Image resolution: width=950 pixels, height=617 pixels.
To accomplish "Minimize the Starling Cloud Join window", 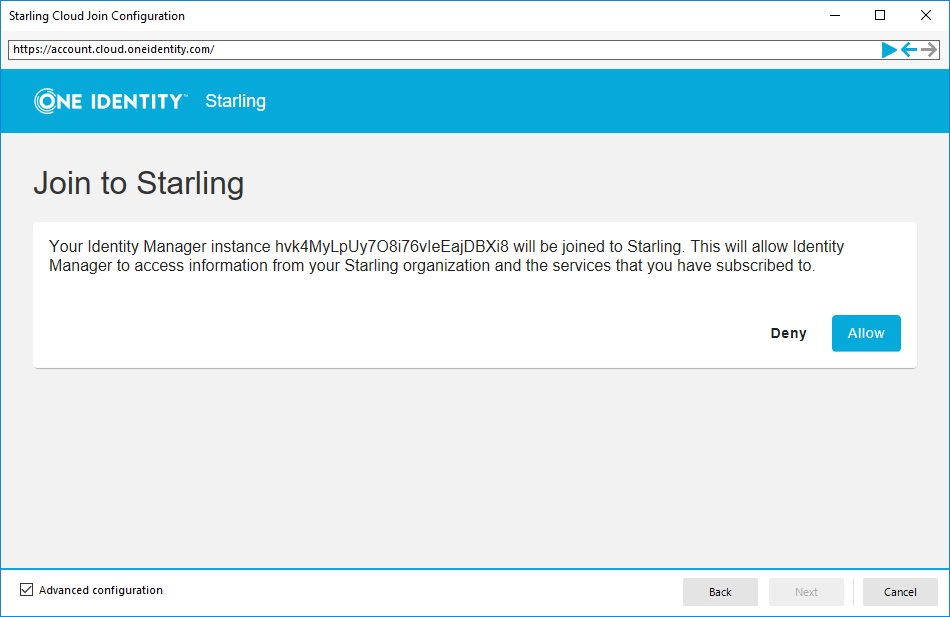I will pos(834,16).
